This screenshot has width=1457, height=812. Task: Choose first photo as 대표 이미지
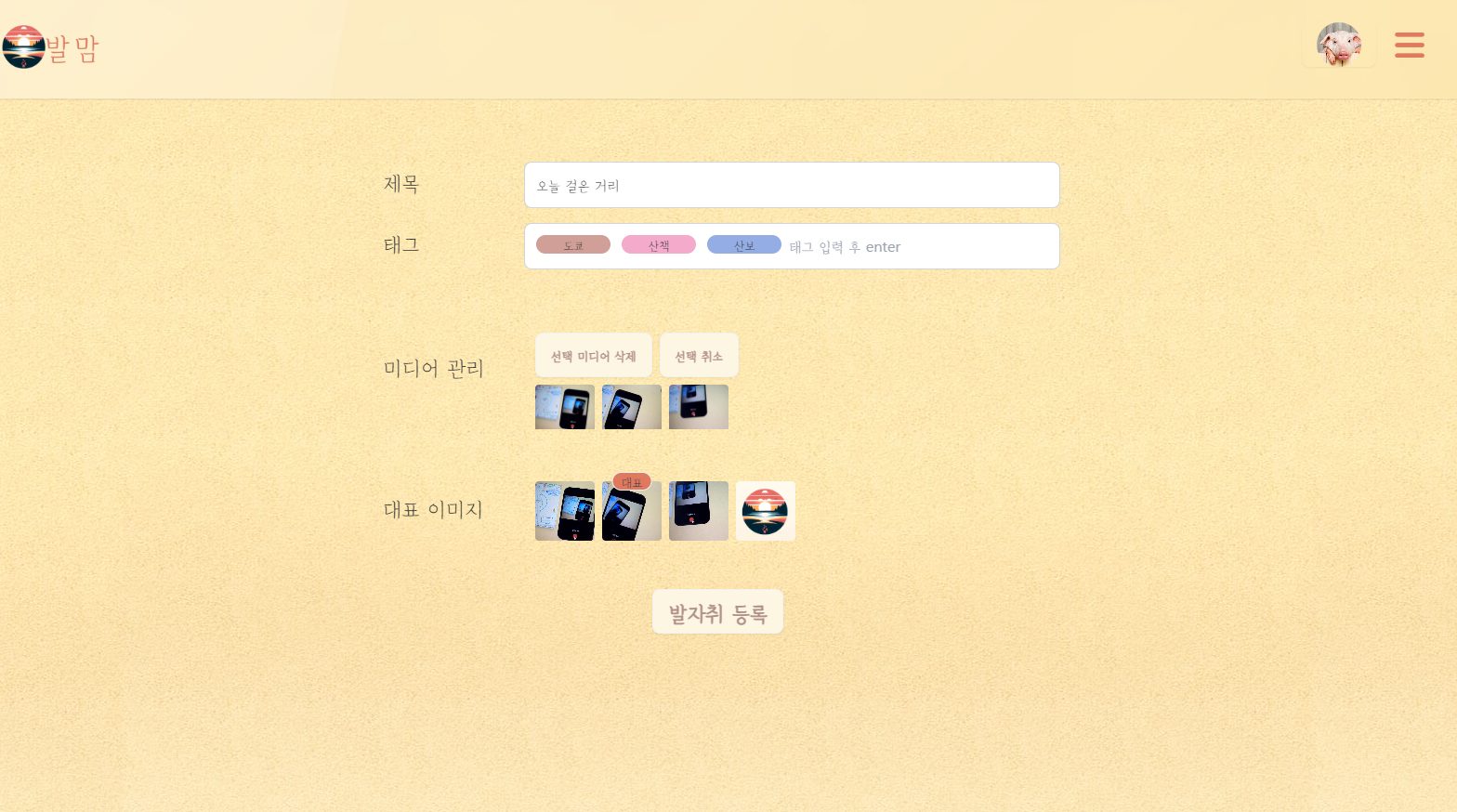pos(565,511)
